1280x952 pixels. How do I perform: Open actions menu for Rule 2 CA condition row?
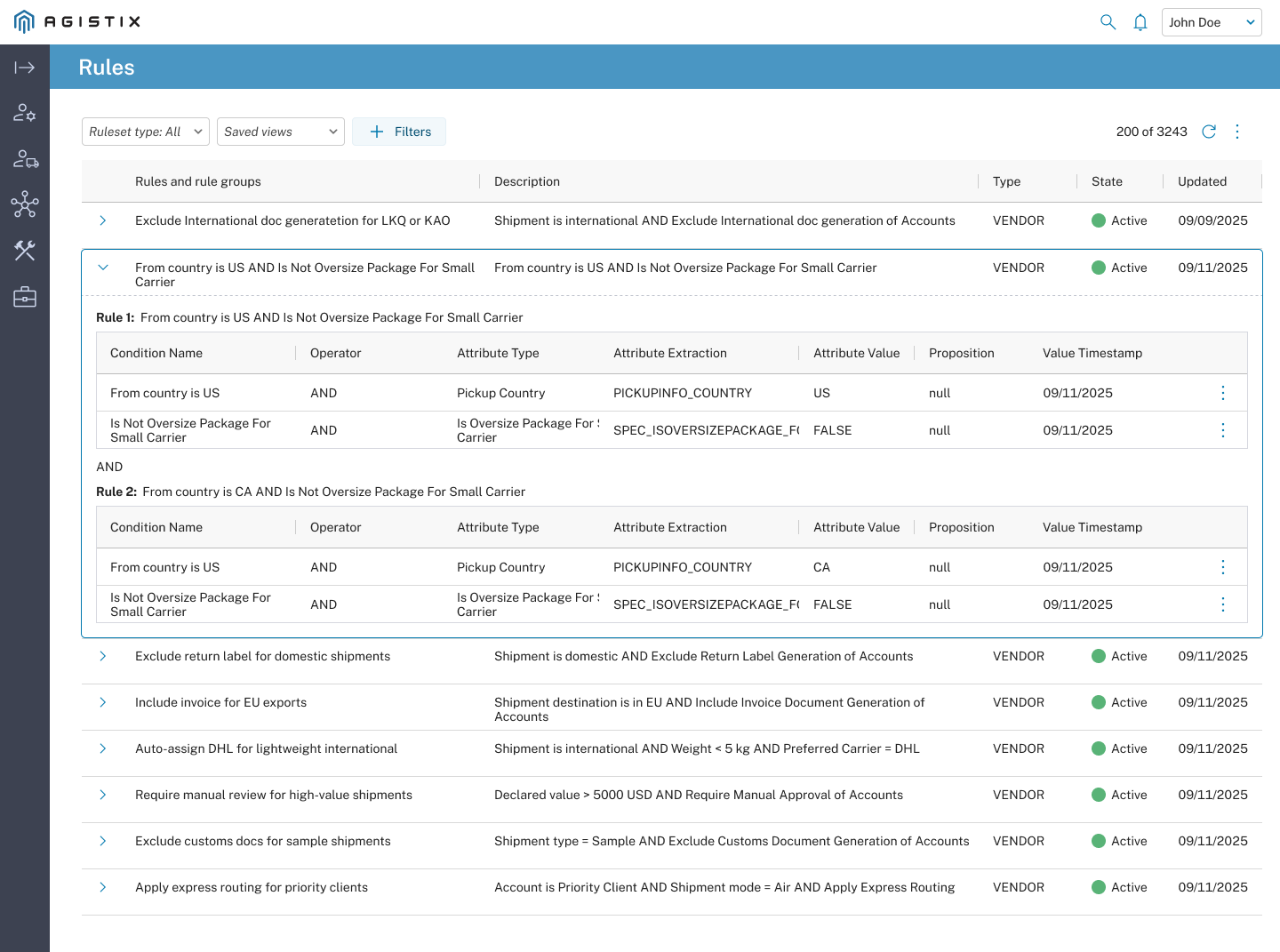[x=1223, y=567]
